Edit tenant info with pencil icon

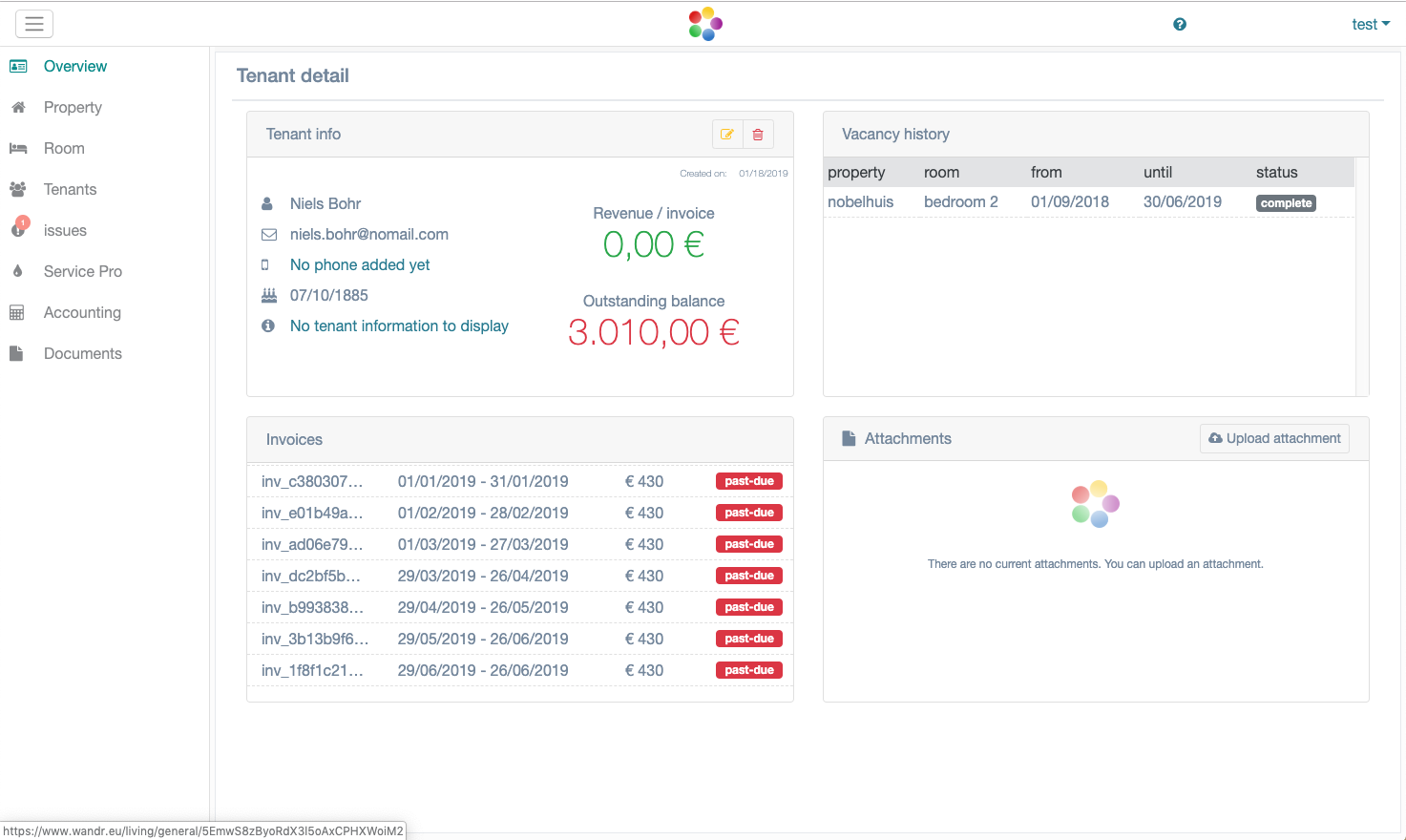click(727, 135)
